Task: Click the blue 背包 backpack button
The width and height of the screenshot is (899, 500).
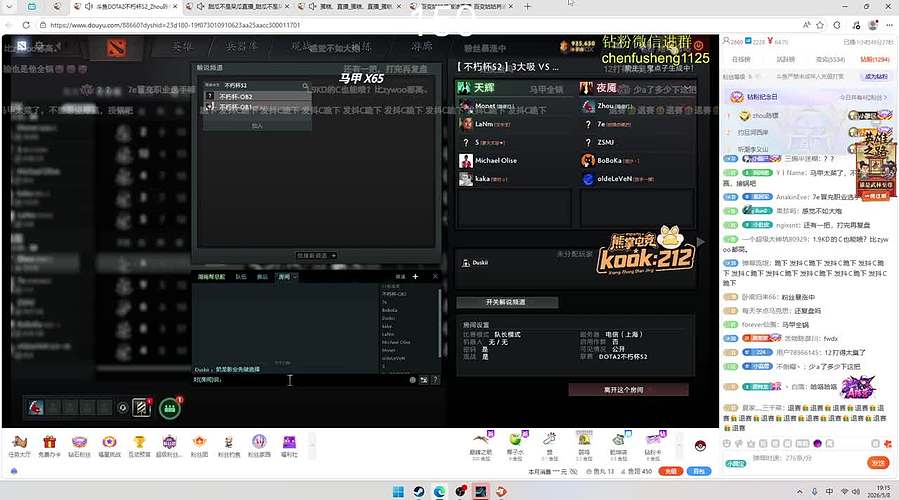Action: coord(698,471)
